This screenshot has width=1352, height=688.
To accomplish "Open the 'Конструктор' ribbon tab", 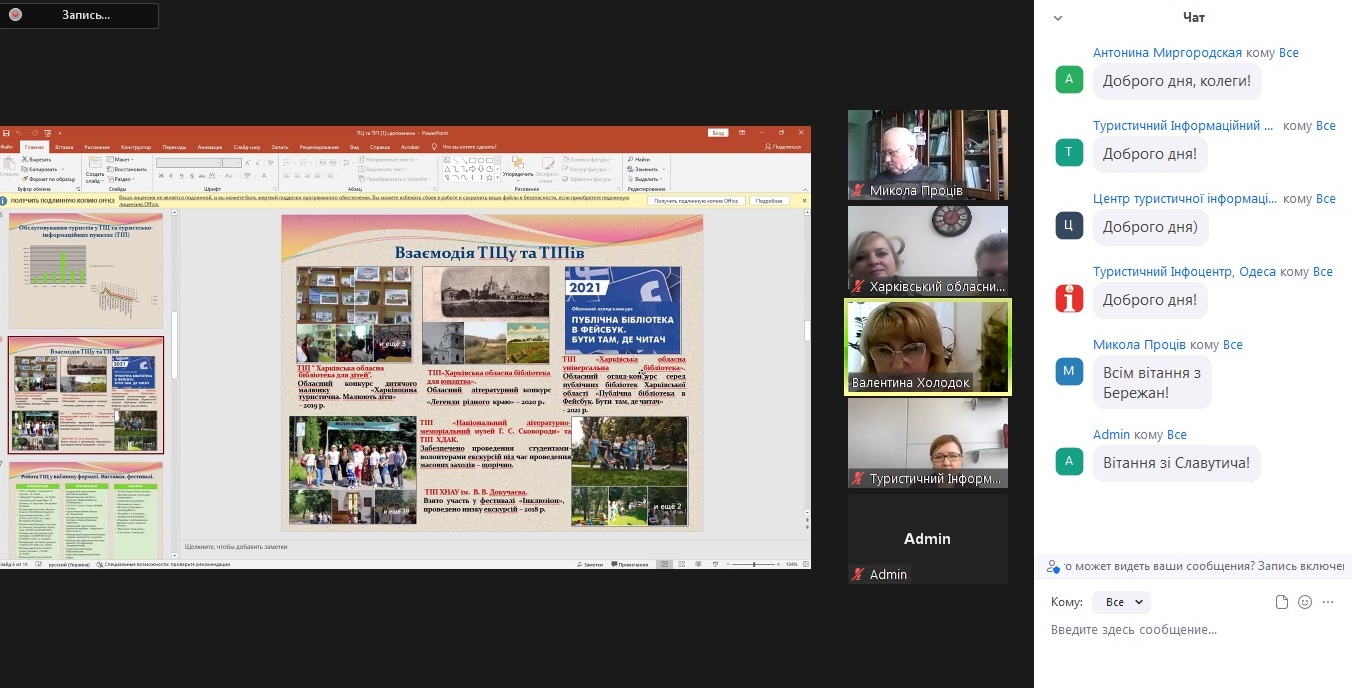I will pyautogui.click(x=136, y=147).
